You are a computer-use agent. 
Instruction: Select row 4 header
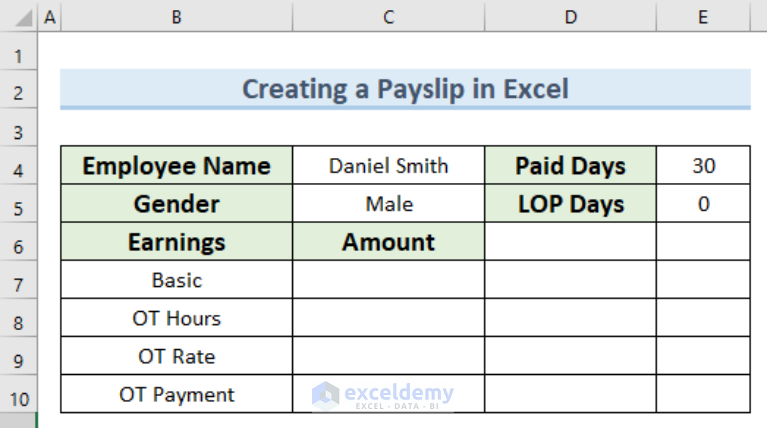[19, 166]
